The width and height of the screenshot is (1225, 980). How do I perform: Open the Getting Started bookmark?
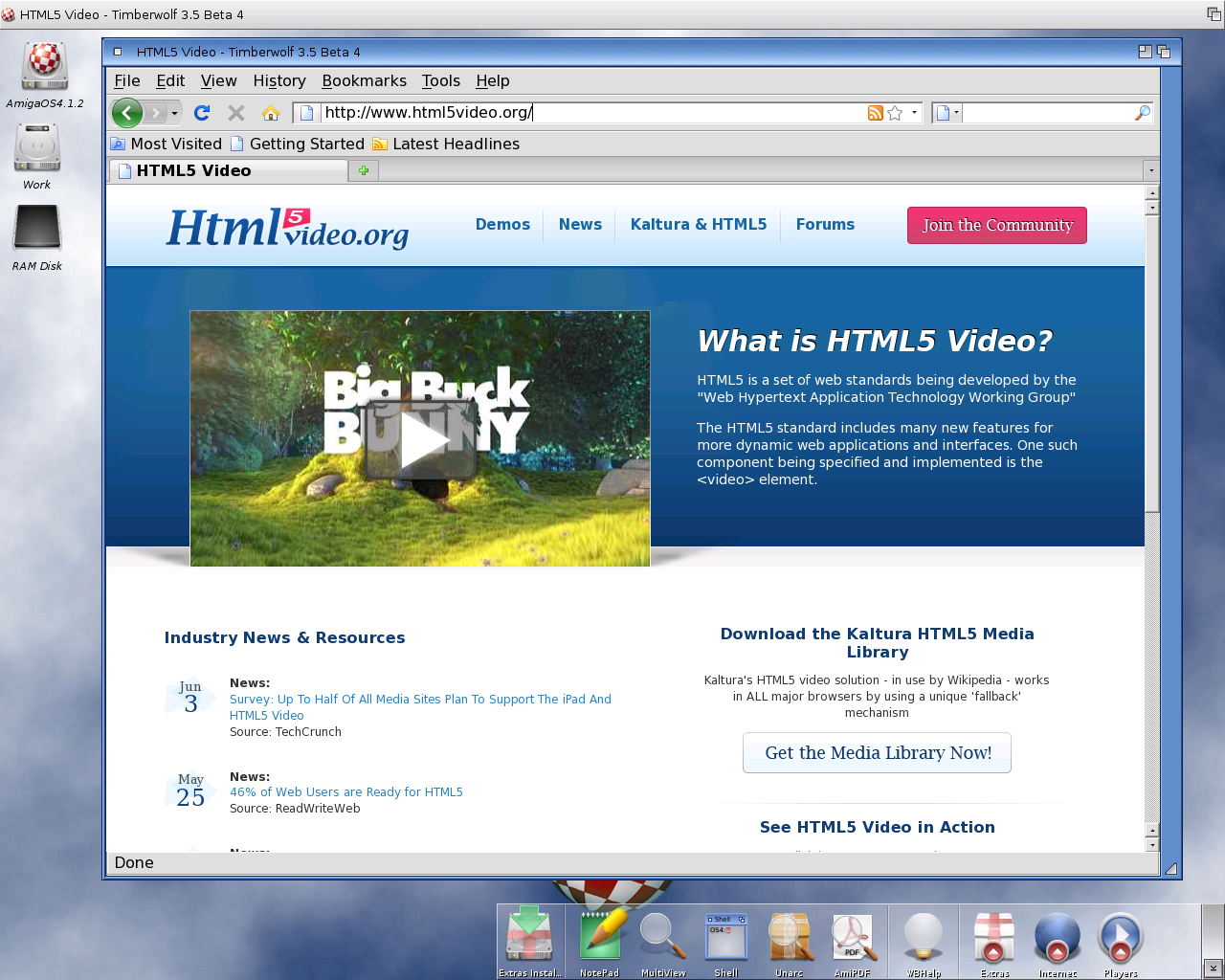tap(298, 144)
